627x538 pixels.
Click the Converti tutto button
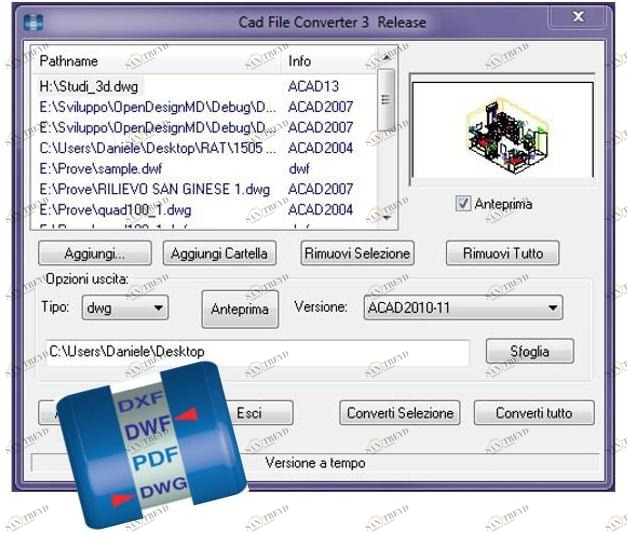tap(534, 413)
